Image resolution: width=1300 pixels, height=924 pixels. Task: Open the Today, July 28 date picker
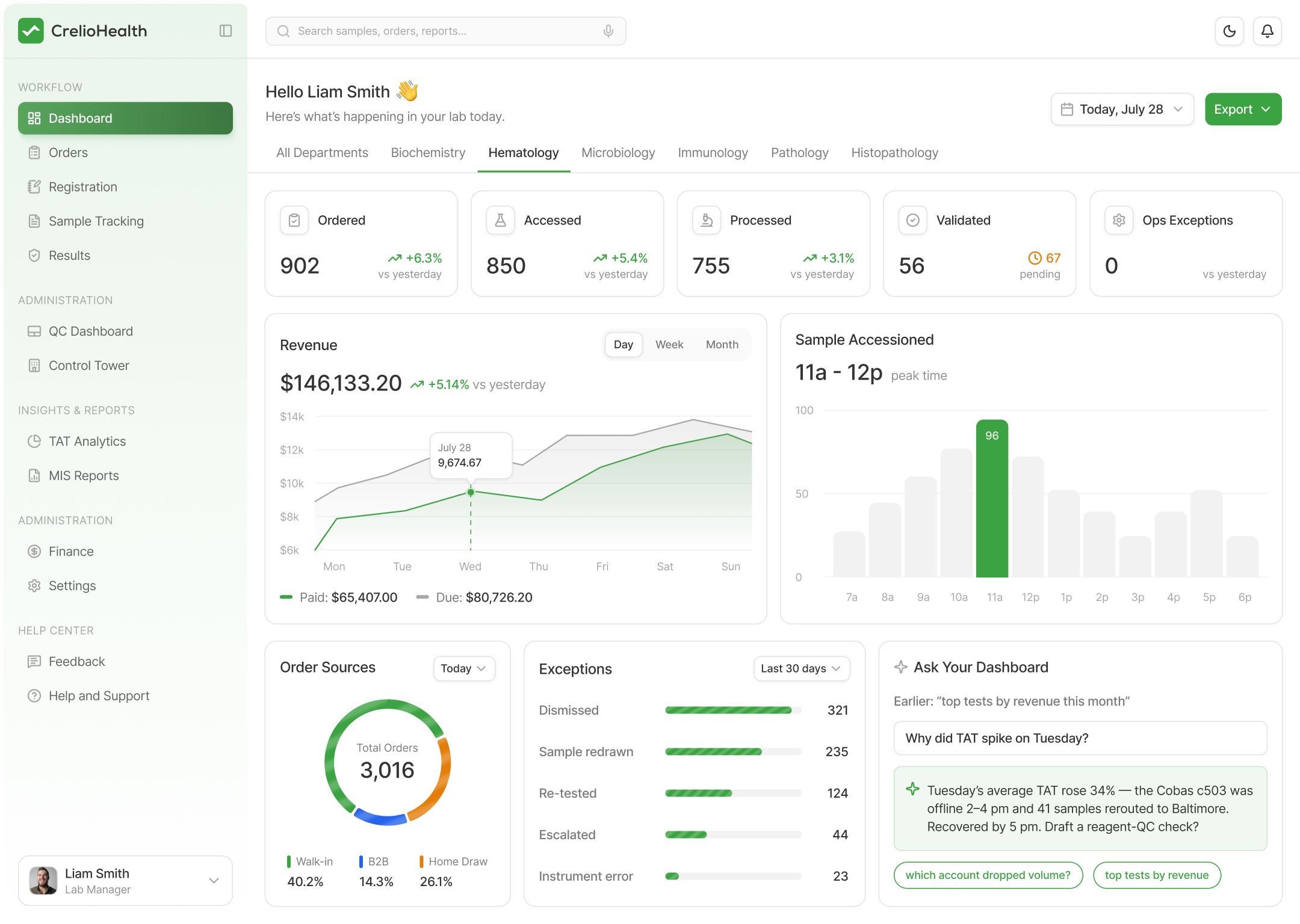point(1122,109)
